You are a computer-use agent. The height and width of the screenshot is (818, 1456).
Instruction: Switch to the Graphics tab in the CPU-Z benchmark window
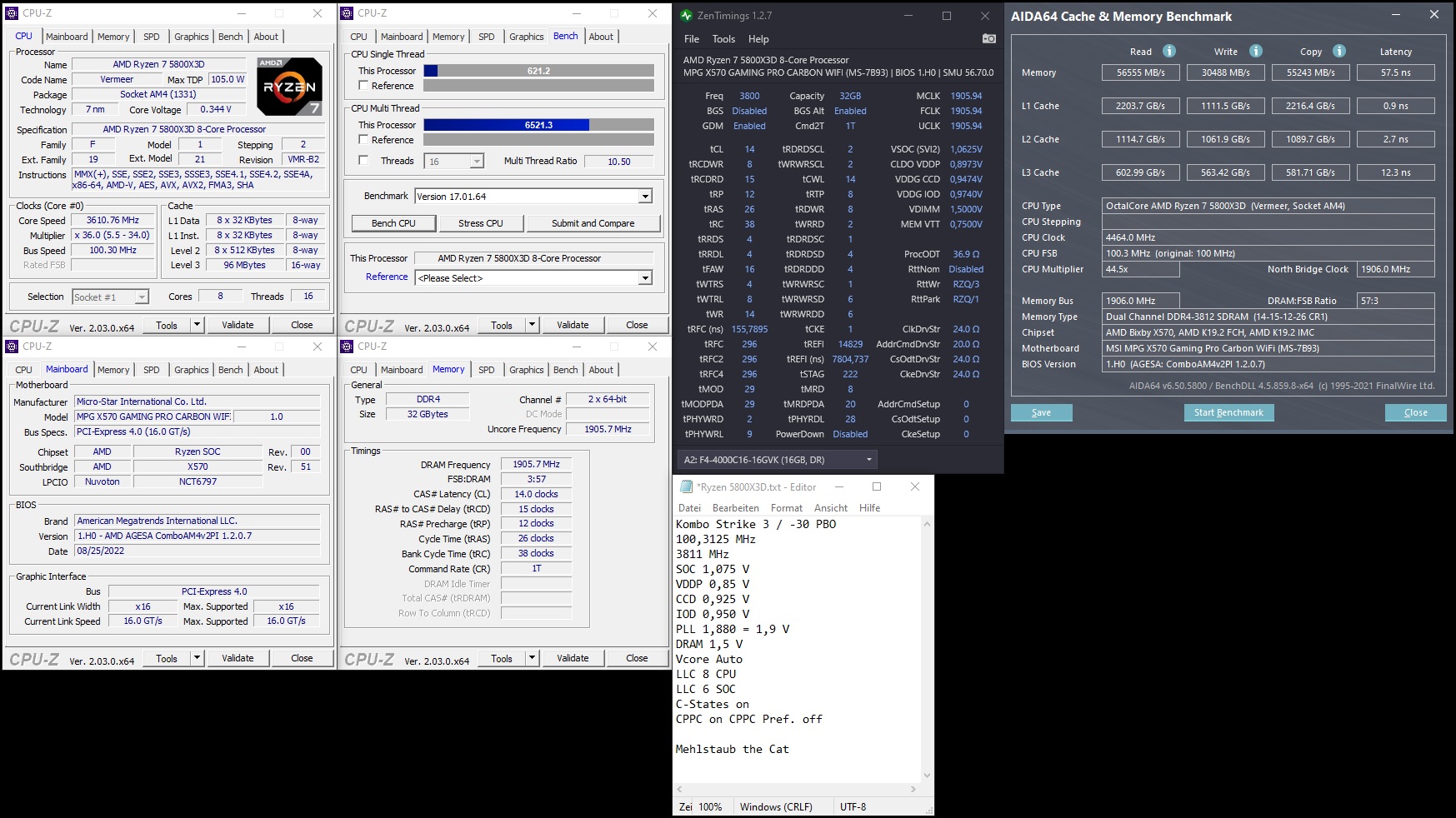coord(527,37)
